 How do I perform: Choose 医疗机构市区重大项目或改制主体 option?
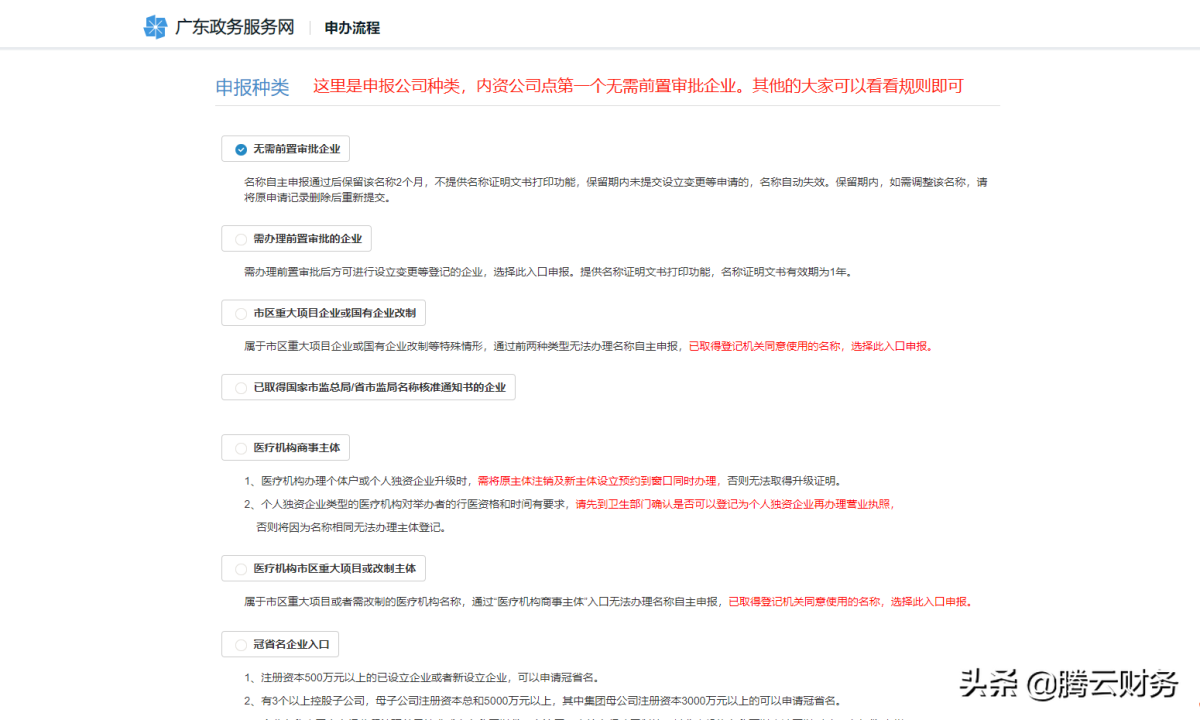(x=241, y=569)
